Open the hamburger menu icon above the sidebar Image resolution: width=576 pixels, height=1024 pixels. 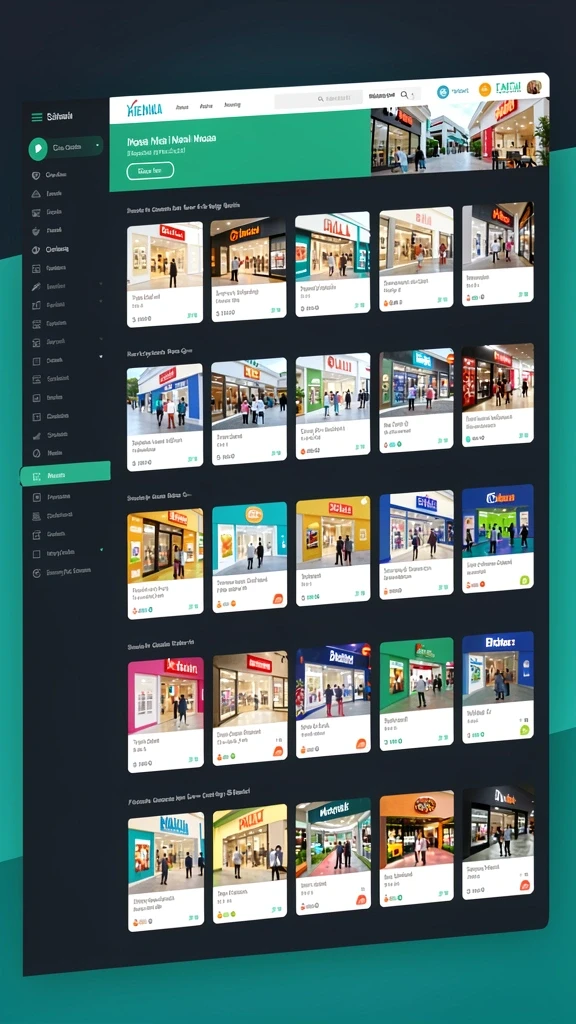click(37, 117)
